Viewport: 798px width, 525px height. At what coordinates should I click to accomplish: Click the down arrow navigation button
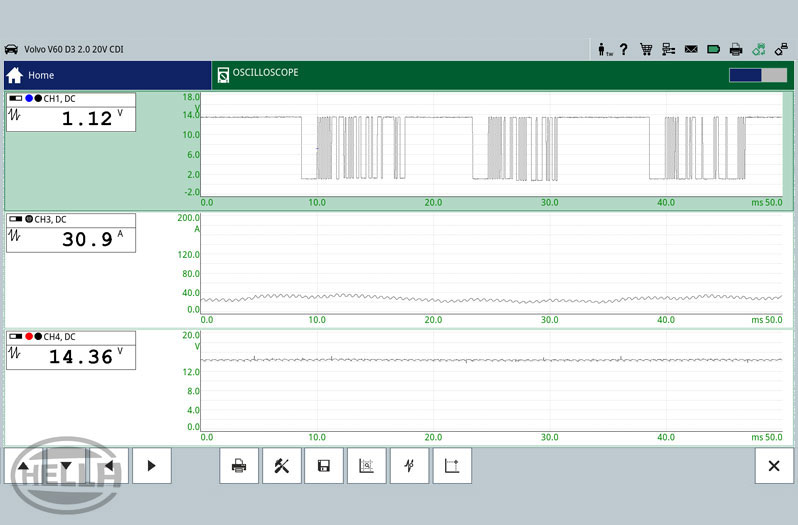[66, 466]
